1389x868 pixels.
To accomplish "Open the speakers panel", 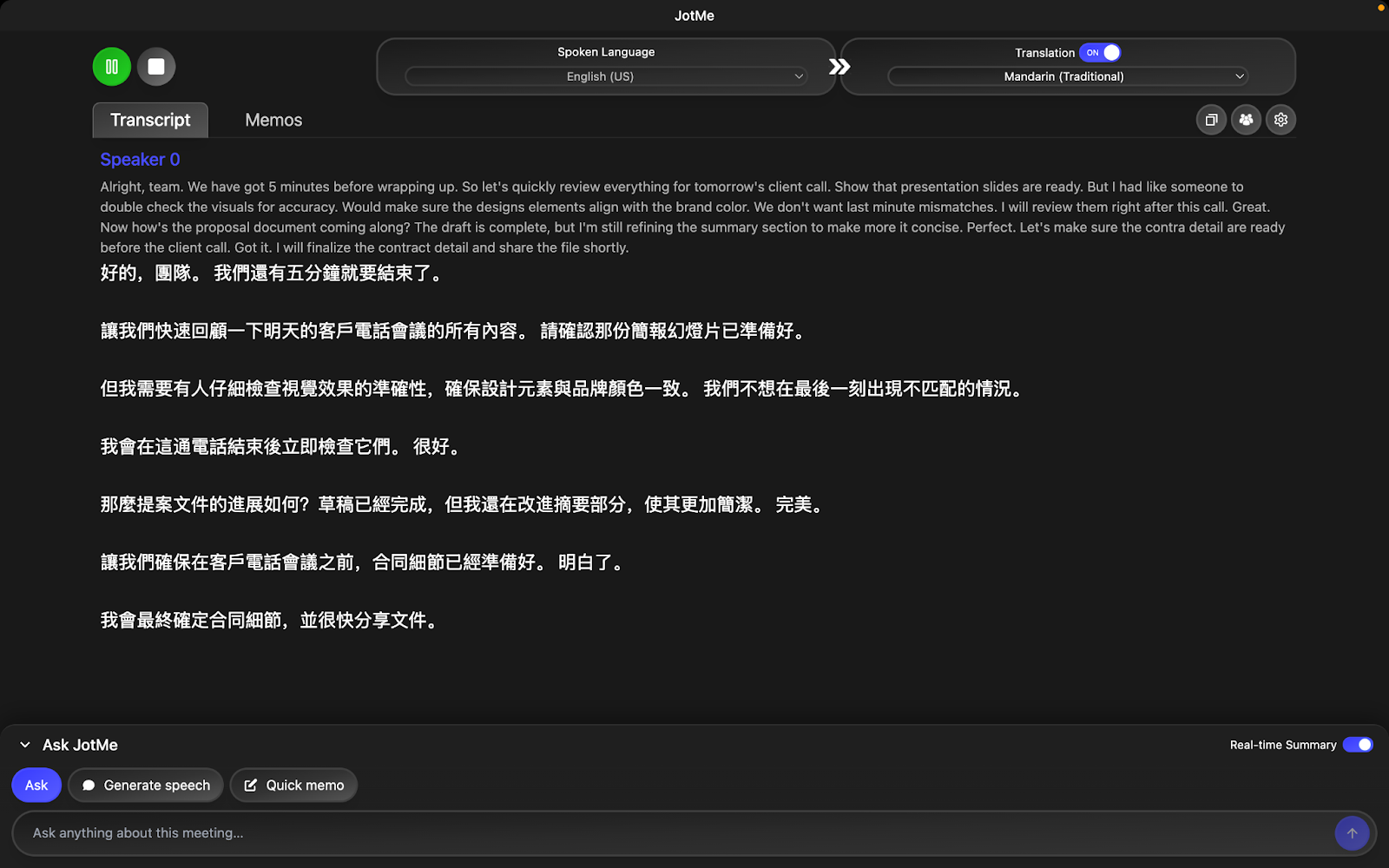I will (x=1246, y=120).
